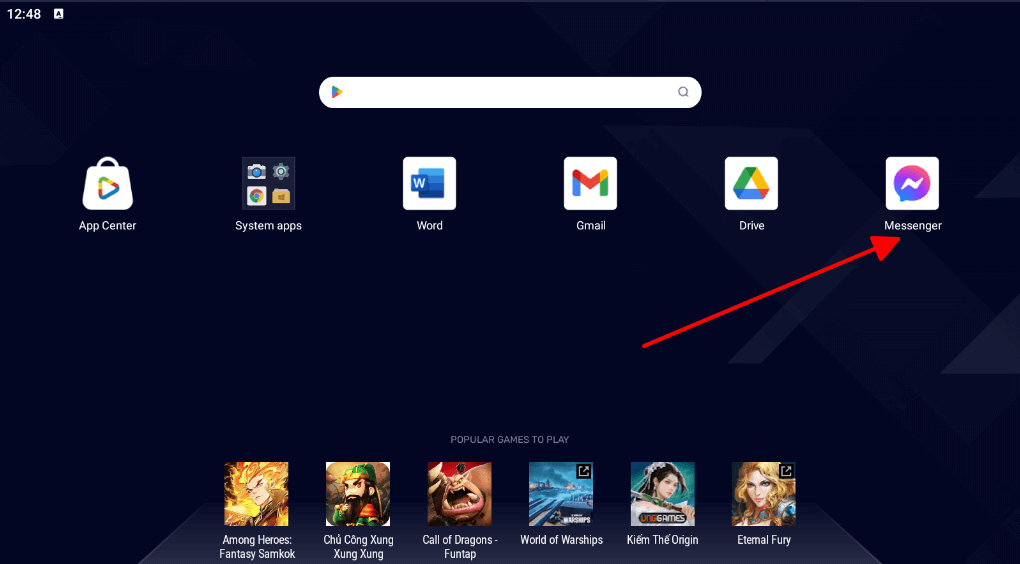Open the System apps folder
The width and height of the screenshot is (1020, 564).
[269, 183]
